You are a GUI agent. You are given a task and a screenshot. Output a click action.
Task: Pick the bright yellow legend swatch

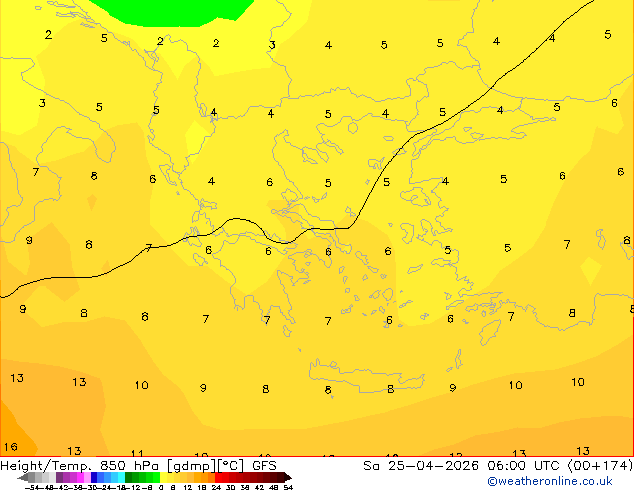pos(163,477)
